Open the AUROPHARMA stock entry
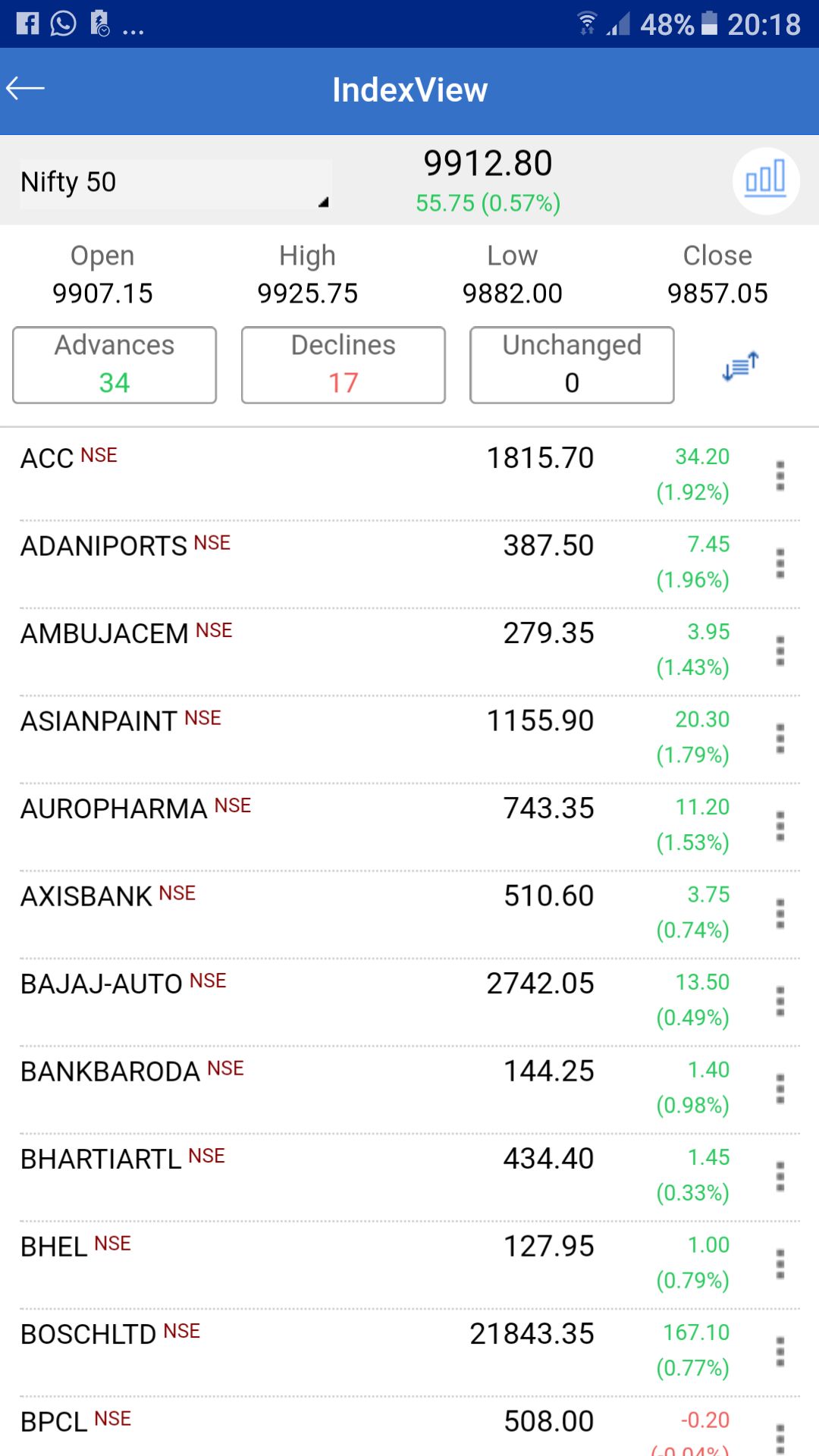819x1456 pixels. (x=303, y=826)
